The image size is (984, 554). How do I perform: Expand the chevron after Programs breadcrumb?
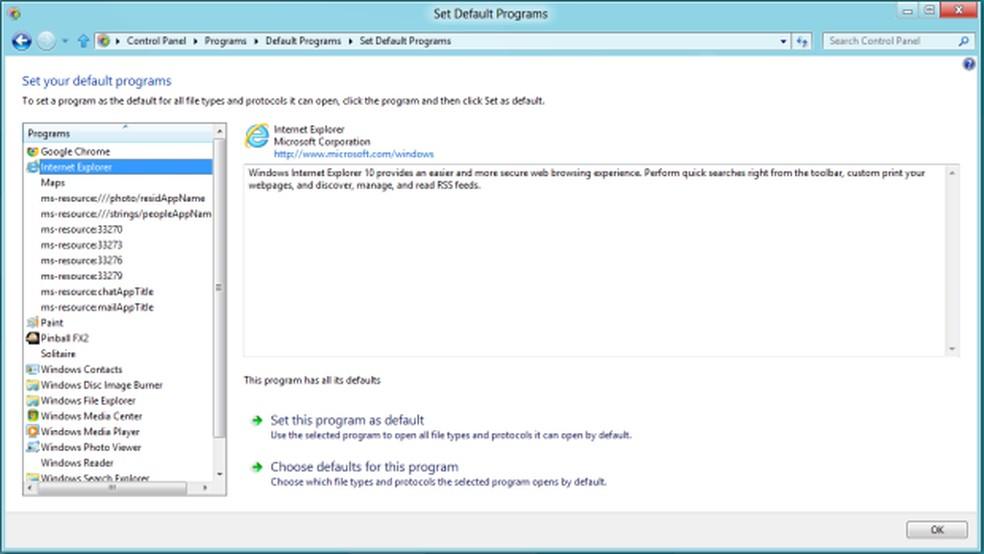256,41
